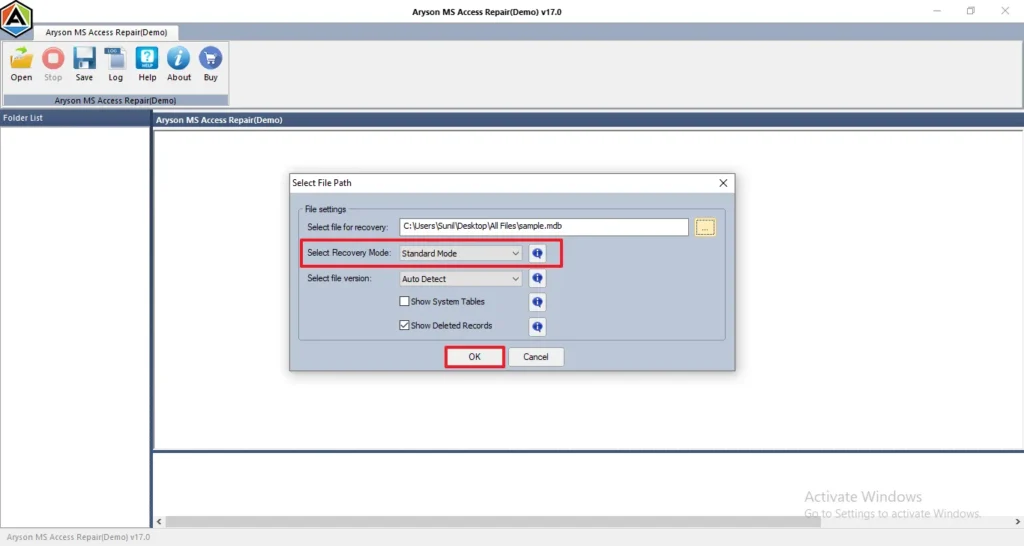Open a database file via Open icon
The height and width of the screenshot is (546, 1024).
pos(21,63)
